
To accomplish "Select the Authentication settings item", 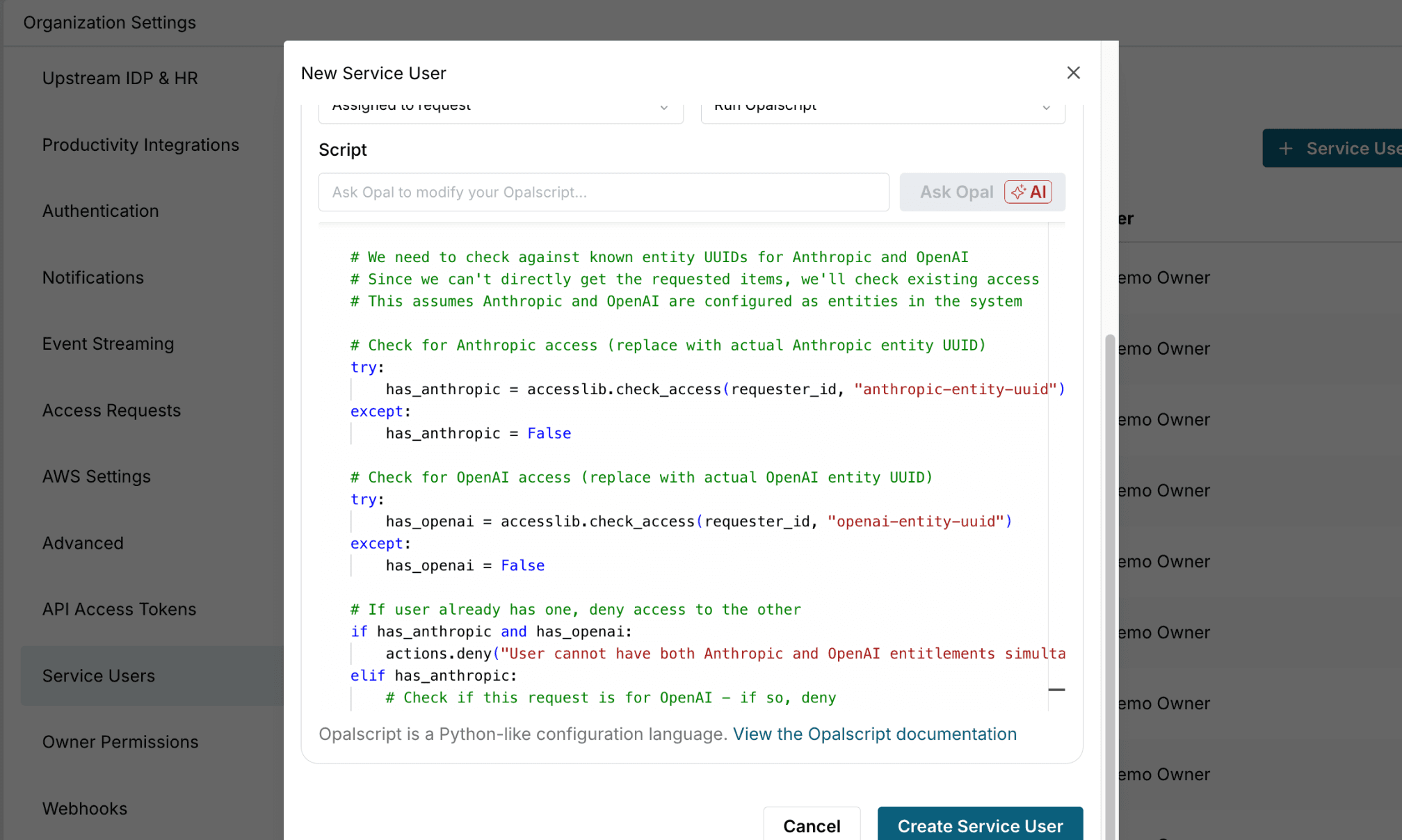I will pos(100,211).
